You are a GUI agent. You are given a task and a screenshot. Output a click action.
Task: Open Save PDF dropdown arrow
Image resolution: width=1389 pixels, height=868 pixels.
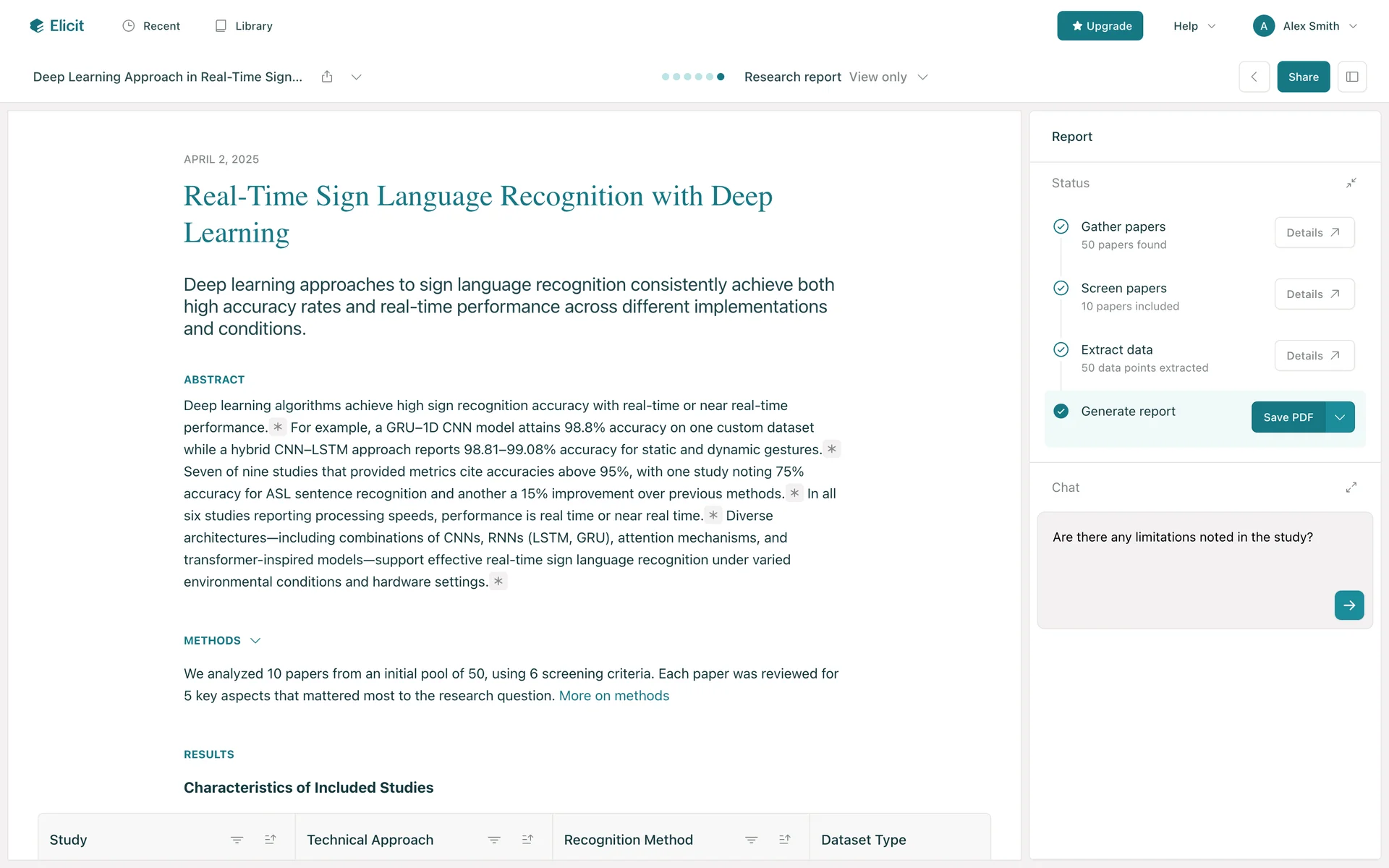tap(1340, 417)
